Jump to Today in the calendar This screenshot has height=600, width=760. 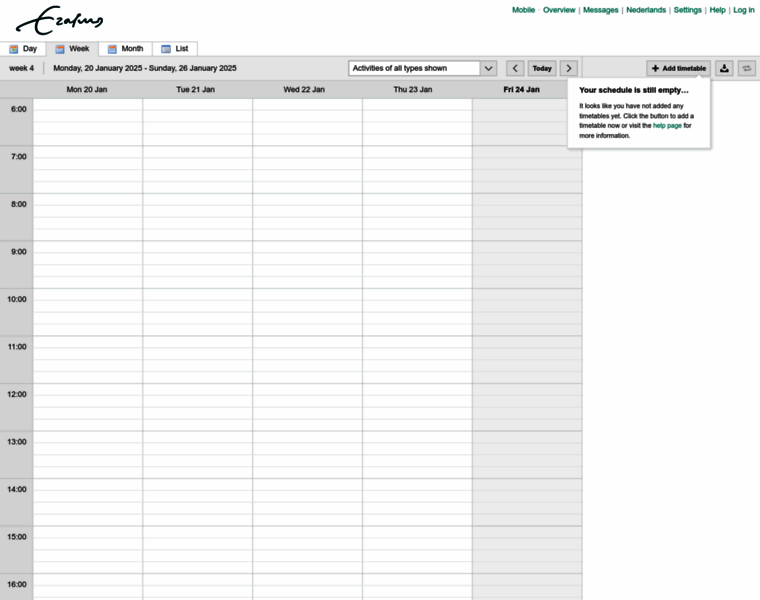[542, 68]
